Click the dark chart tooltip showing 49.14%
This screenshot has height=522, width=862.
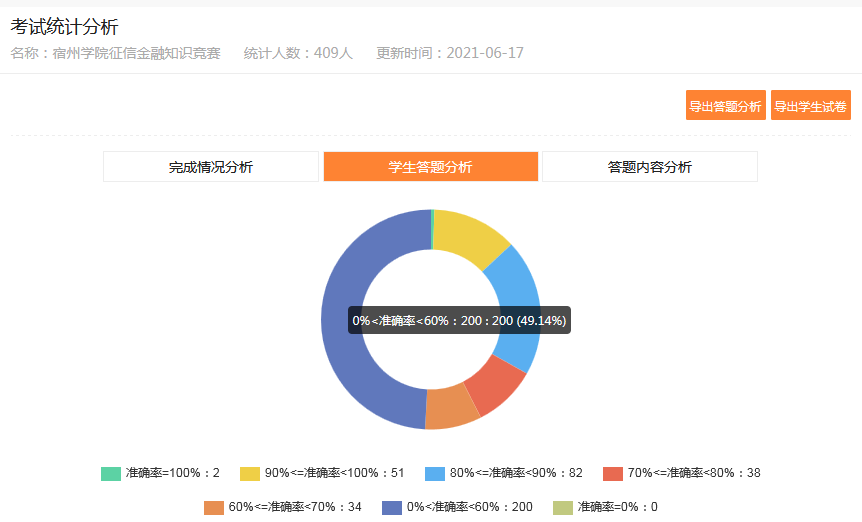(x=459, y=321)
